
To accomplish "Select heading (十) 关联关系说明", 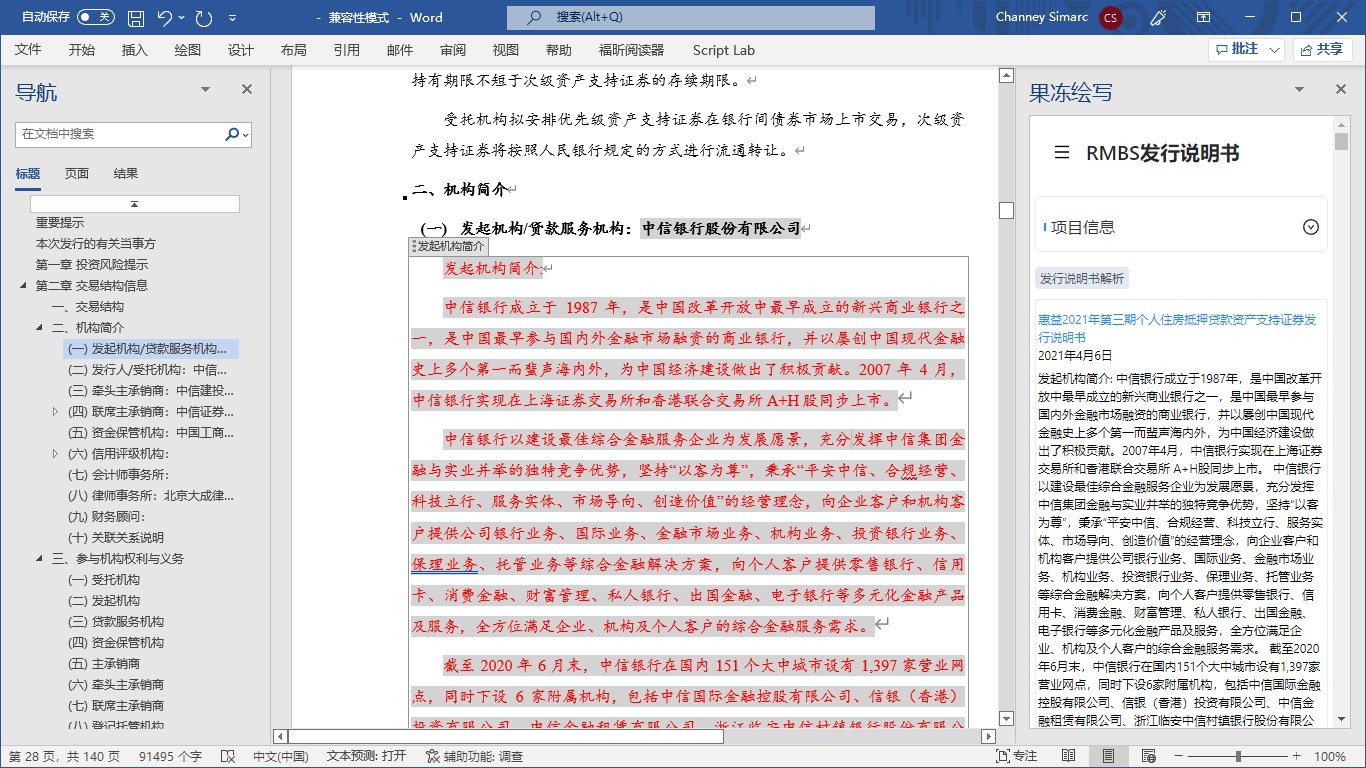I will coord(115,538).
